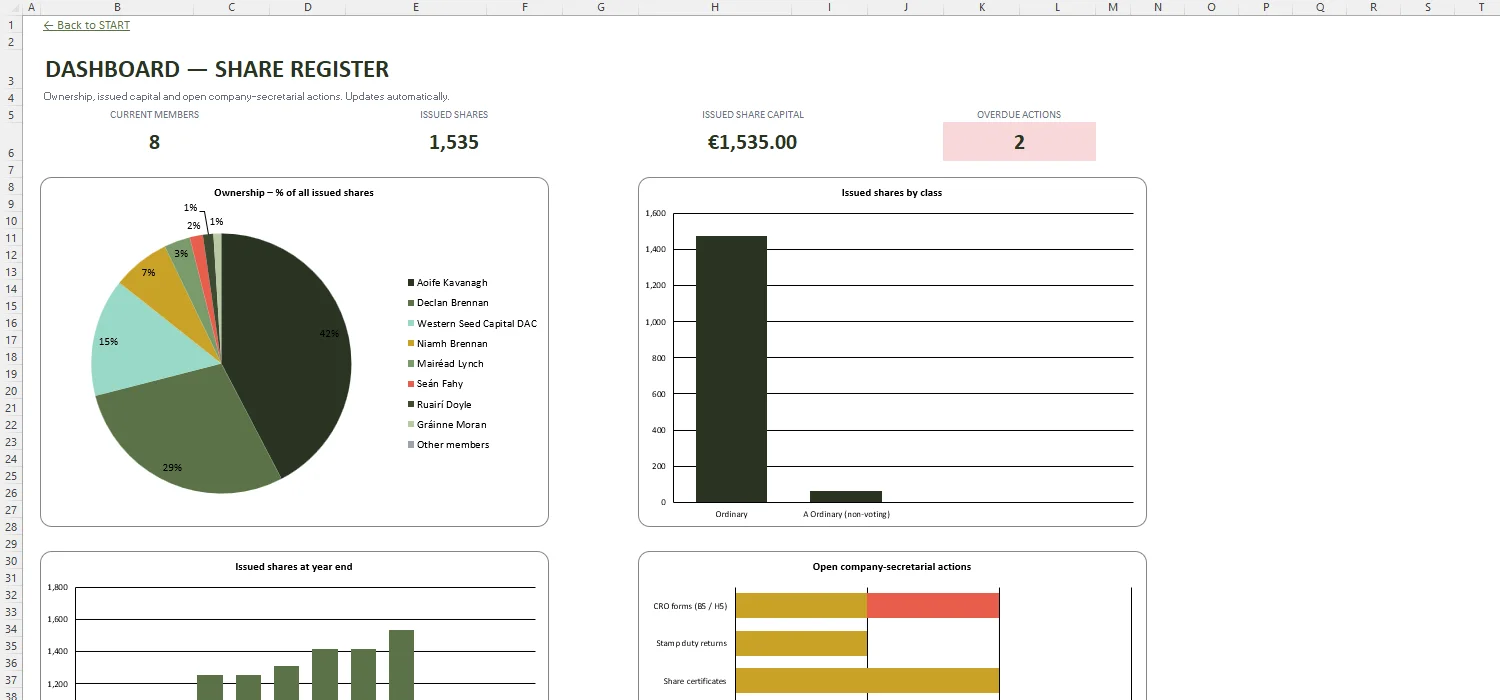Select the €1,535.00 share capital value
This screenshot has height=700, width=1500.
(x=753, y=142)
